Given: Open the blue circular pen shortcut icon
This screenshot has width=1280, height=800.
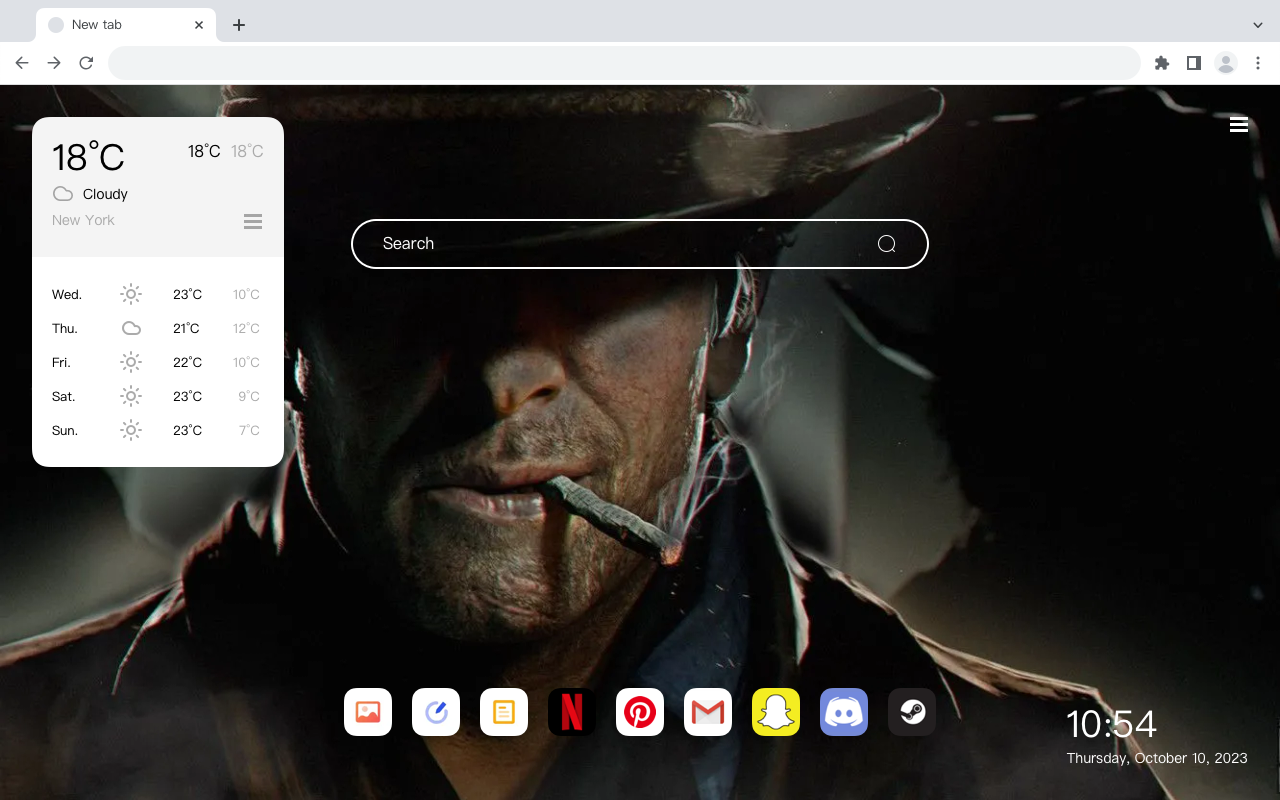Looking at the screenshot, I should 436,712.
